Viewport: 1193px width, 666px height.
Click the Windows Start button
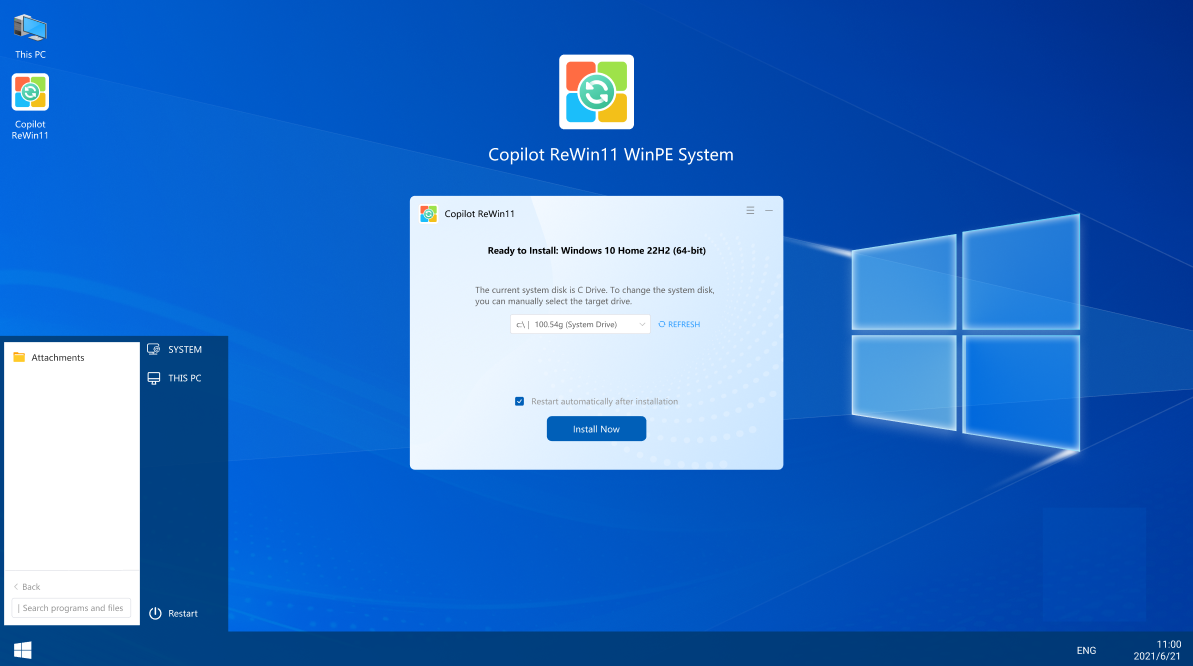tap(22, 650)
